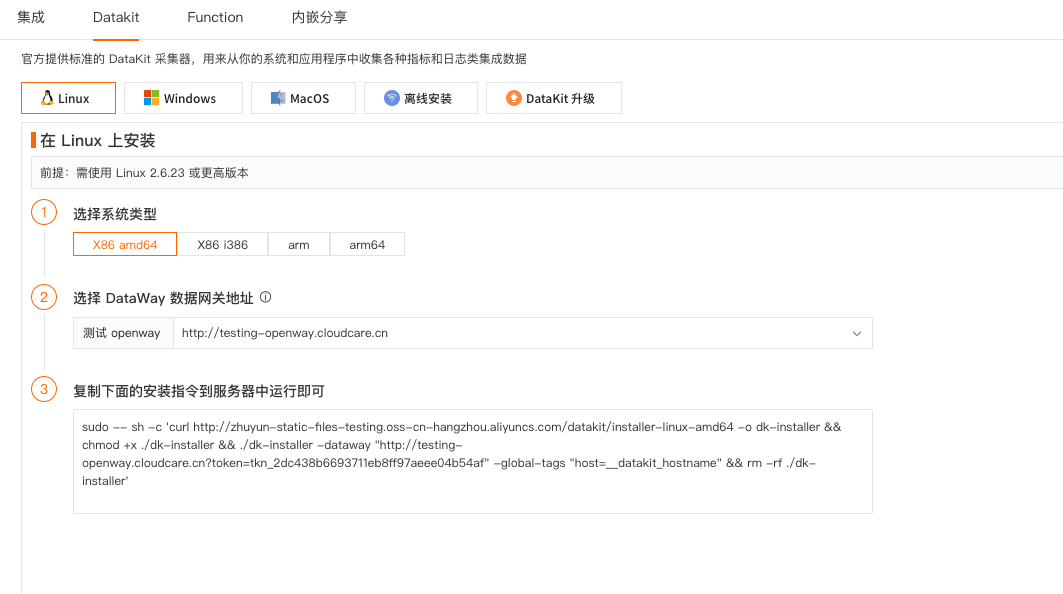Click the info icon beside DataWay heading
Viewport: 1063px width, 594px height.
point(266,297)
